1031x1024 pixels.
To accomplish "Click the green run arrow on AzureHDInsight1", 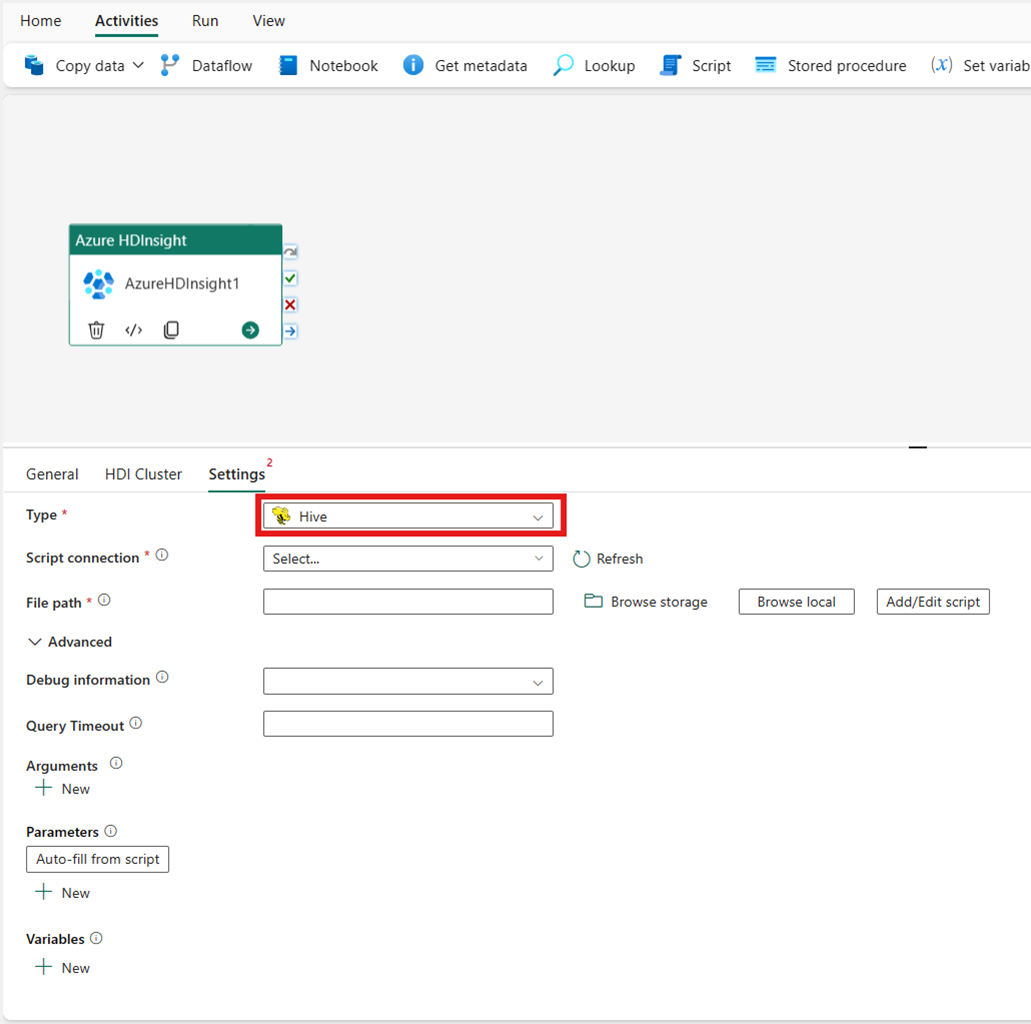I will pyautogui.click(x=250, y=330).
